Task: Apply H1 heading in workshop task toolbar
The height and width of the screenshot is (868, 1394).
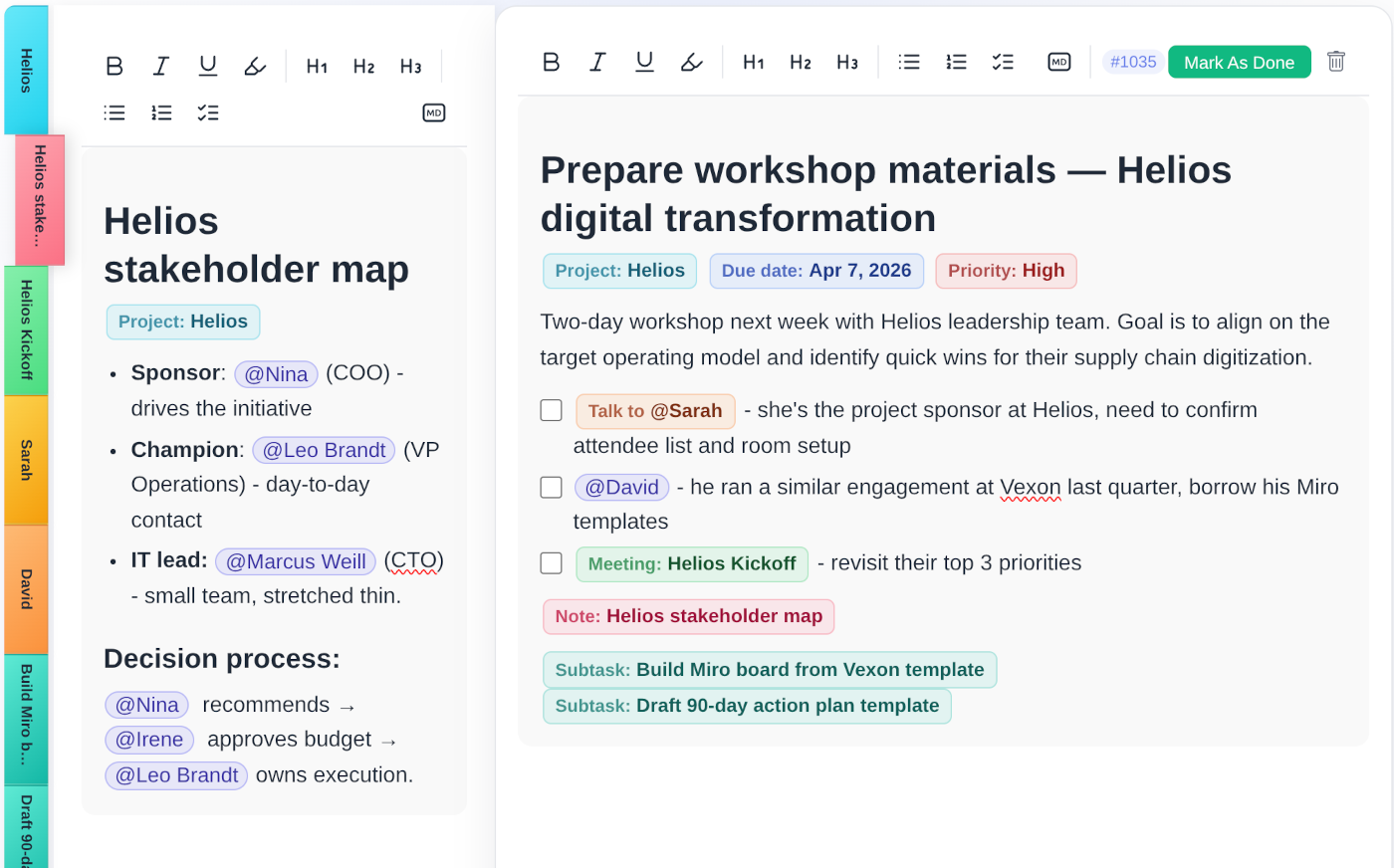Action: click(x=754, y=62)
